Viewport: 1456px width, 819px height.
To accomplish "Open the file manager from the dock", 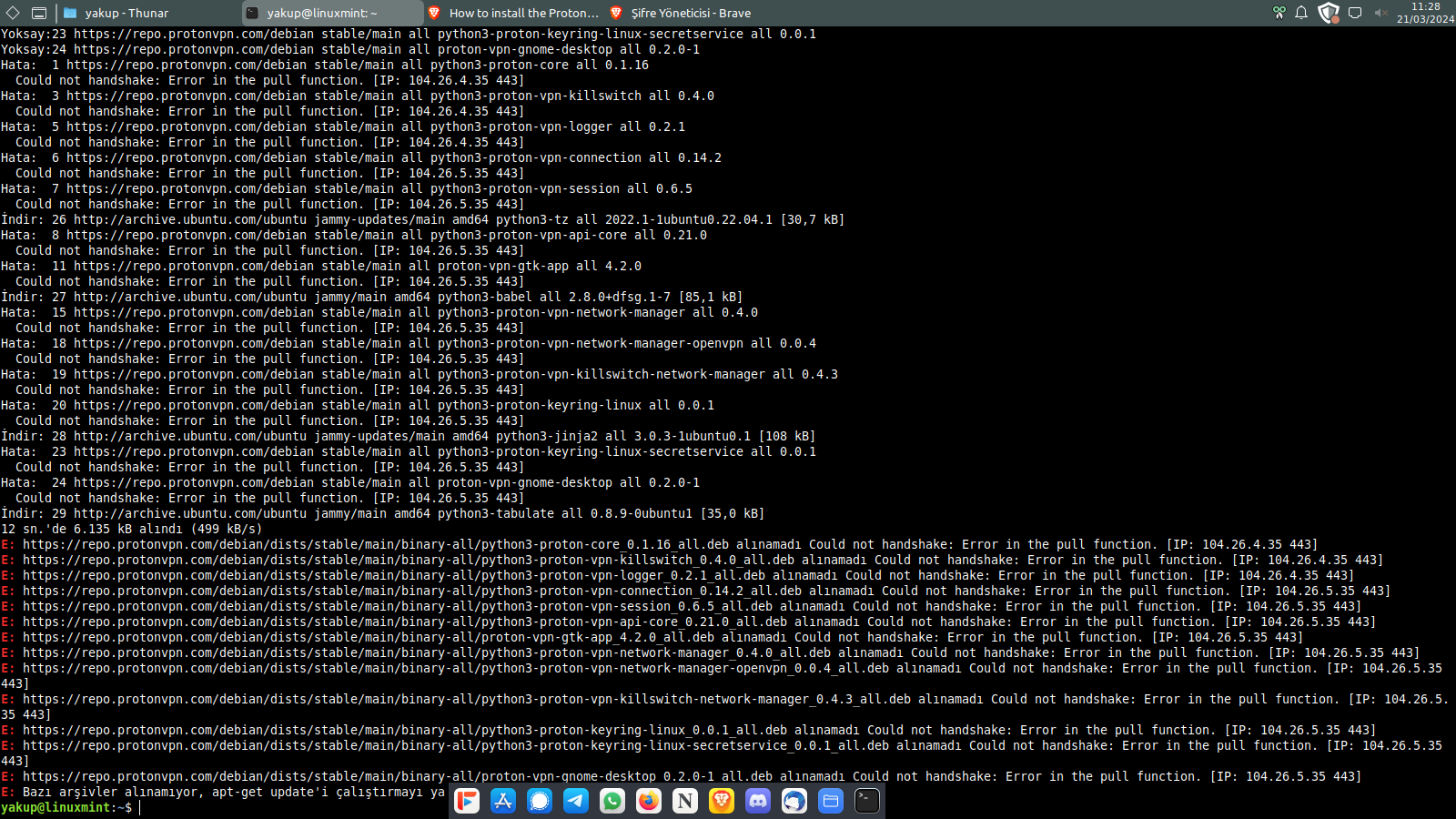I will point(831,801).
